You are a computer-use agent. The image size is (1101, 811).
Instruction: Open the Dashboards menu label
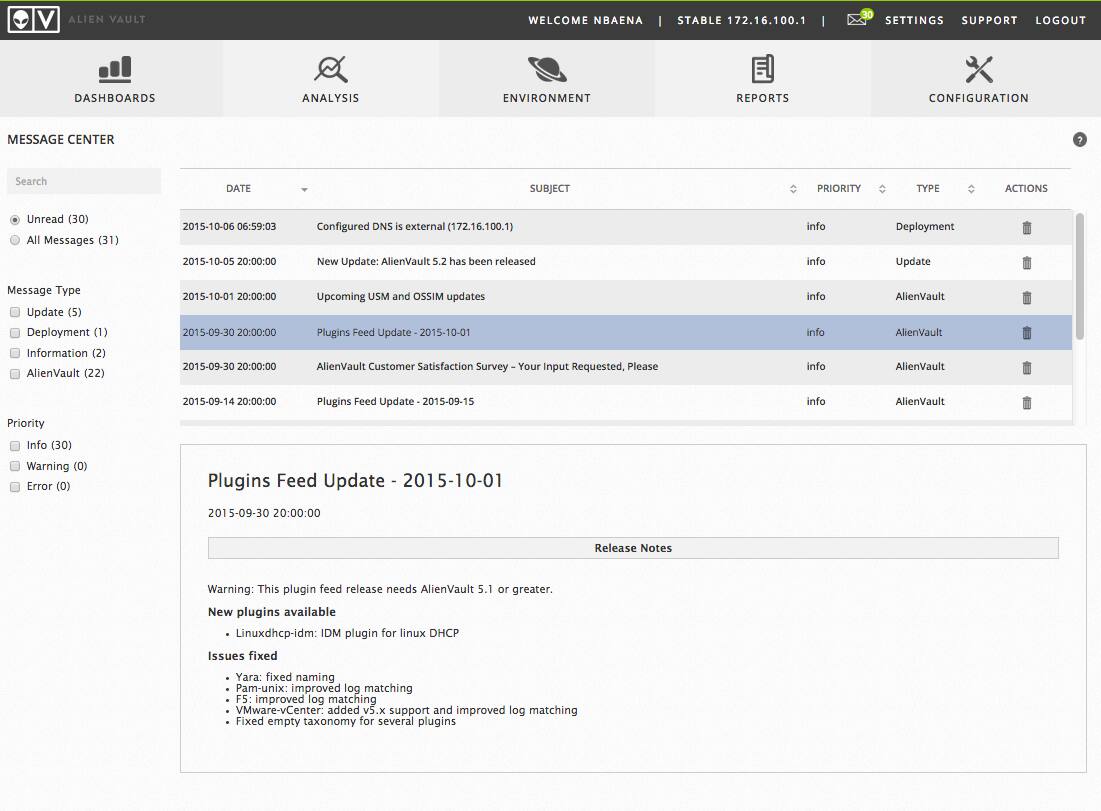click(115, 98)
